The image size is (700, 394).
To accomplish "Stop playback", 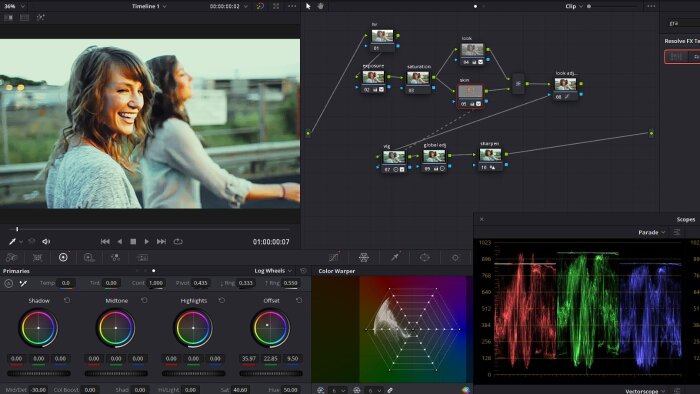I will tap(133, 241).
